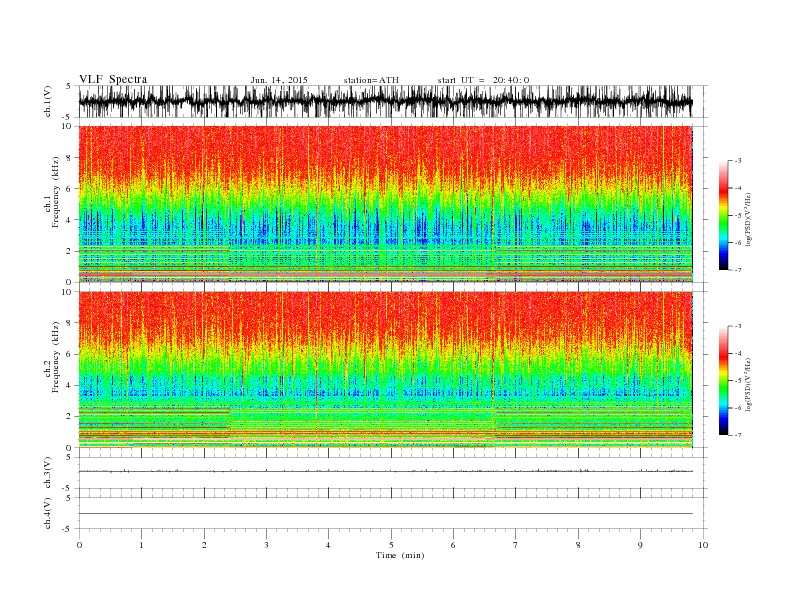Image resolution: width=792 pixels, height=612 pixels.
Task: Click time axis tick label "8"
Action: pos(578,545)
